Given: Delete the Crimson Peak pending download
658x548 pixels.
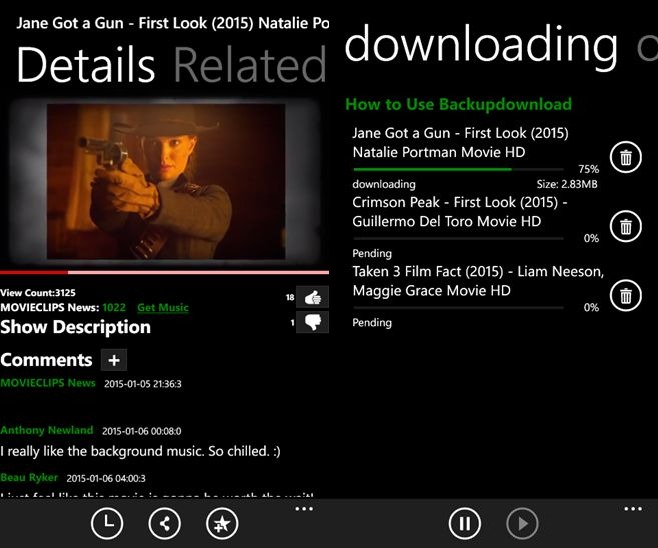Looking at the screenshot, I should pyautogui.click(x=625, y=226).
